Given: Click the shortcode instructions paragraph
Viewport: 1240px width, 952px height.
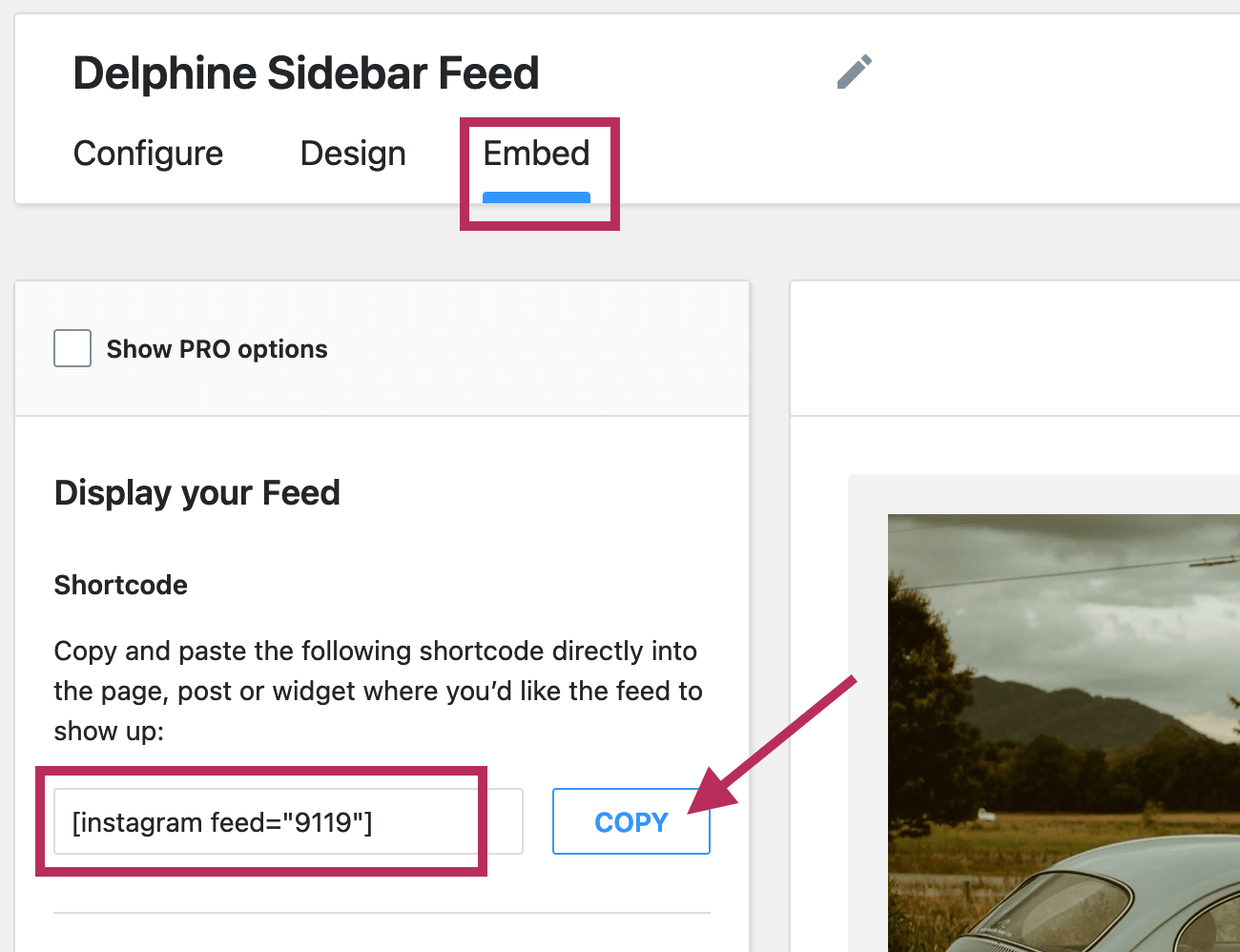Looking at the screenshot, I should [x=378, y=691].
